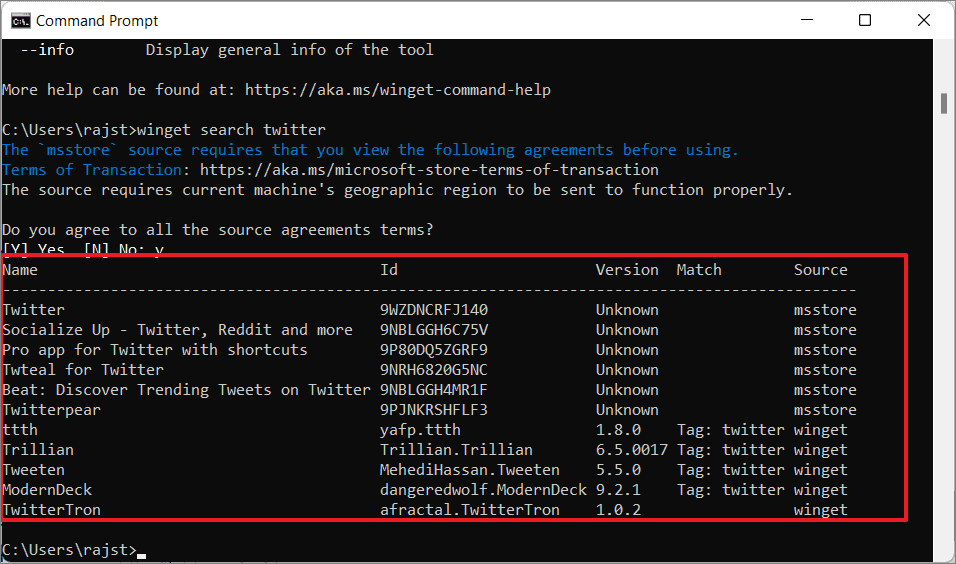
Task: Click version 1.8.0 of ttth
Action: click(618, 430)
